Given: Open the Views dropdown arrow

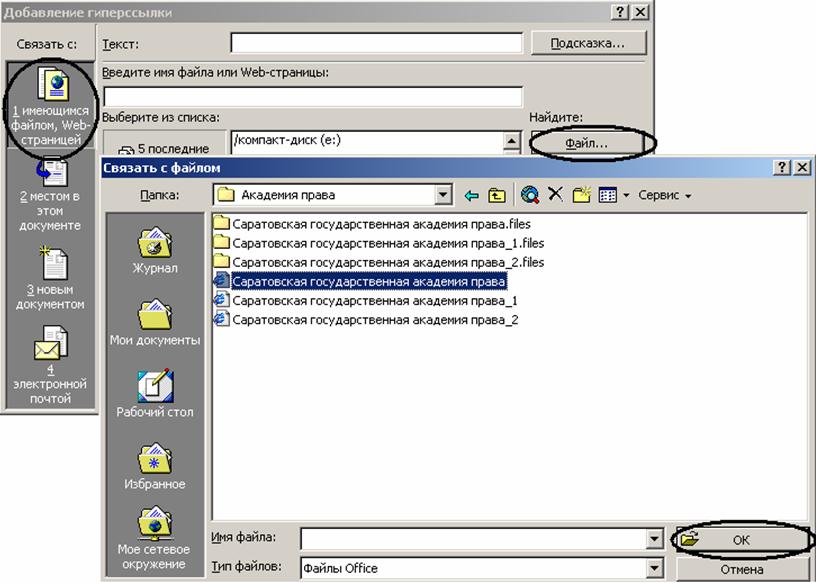Looking at the screenshot, I should (626, 196).
